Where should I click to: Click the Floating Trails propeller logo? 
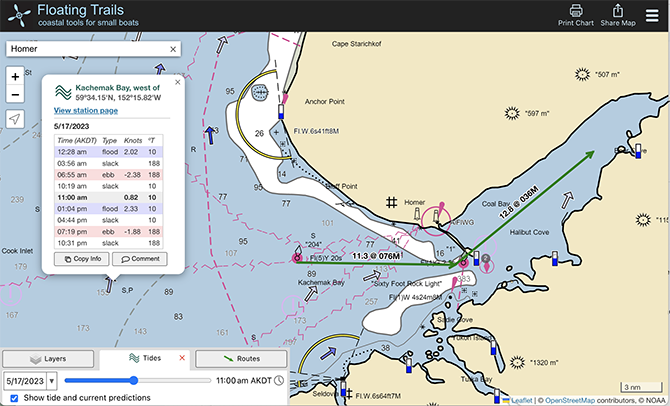click(x=19, y=15)
